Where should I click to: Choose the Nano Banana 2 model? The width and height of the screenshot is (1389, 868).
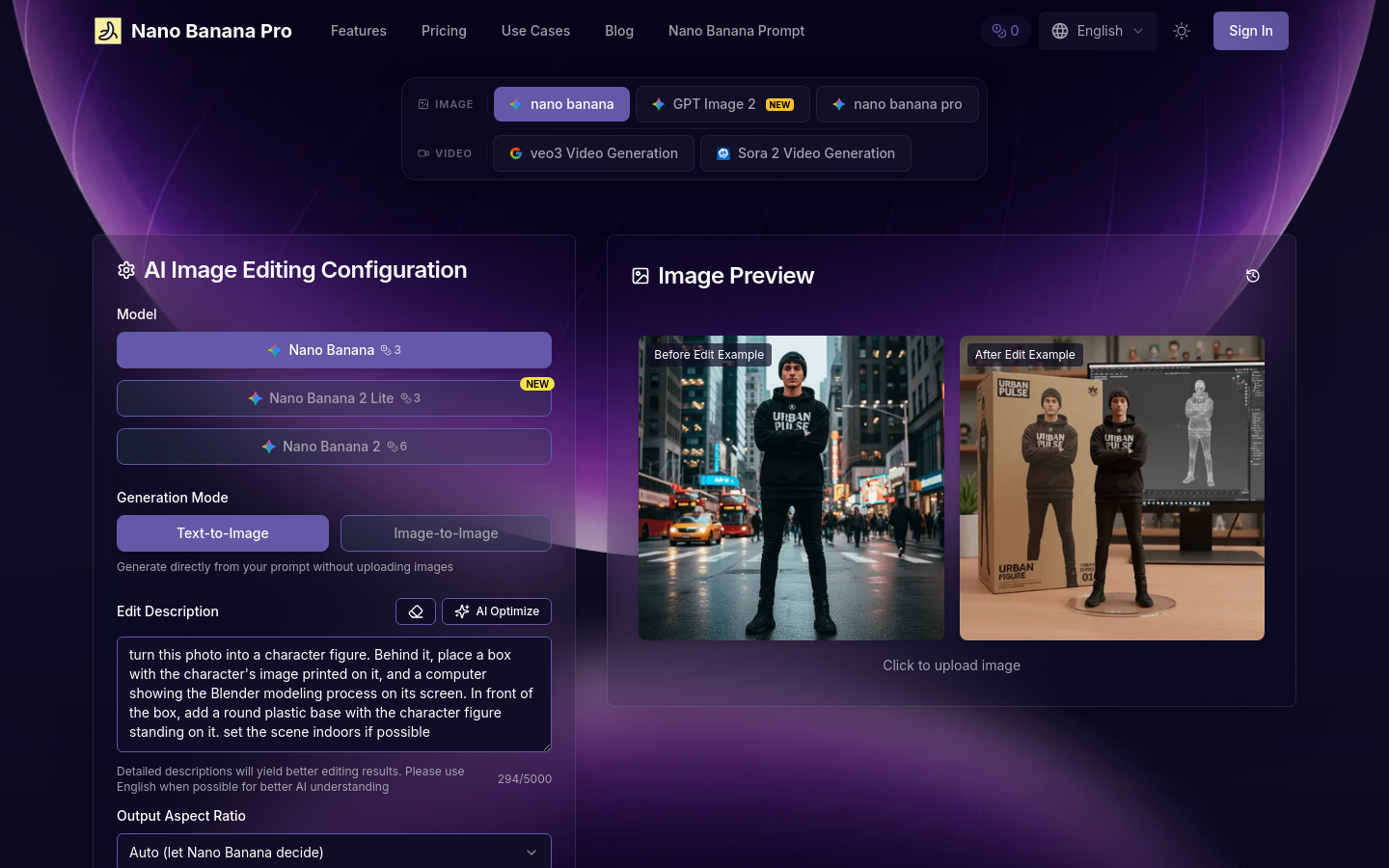point(334,447)
